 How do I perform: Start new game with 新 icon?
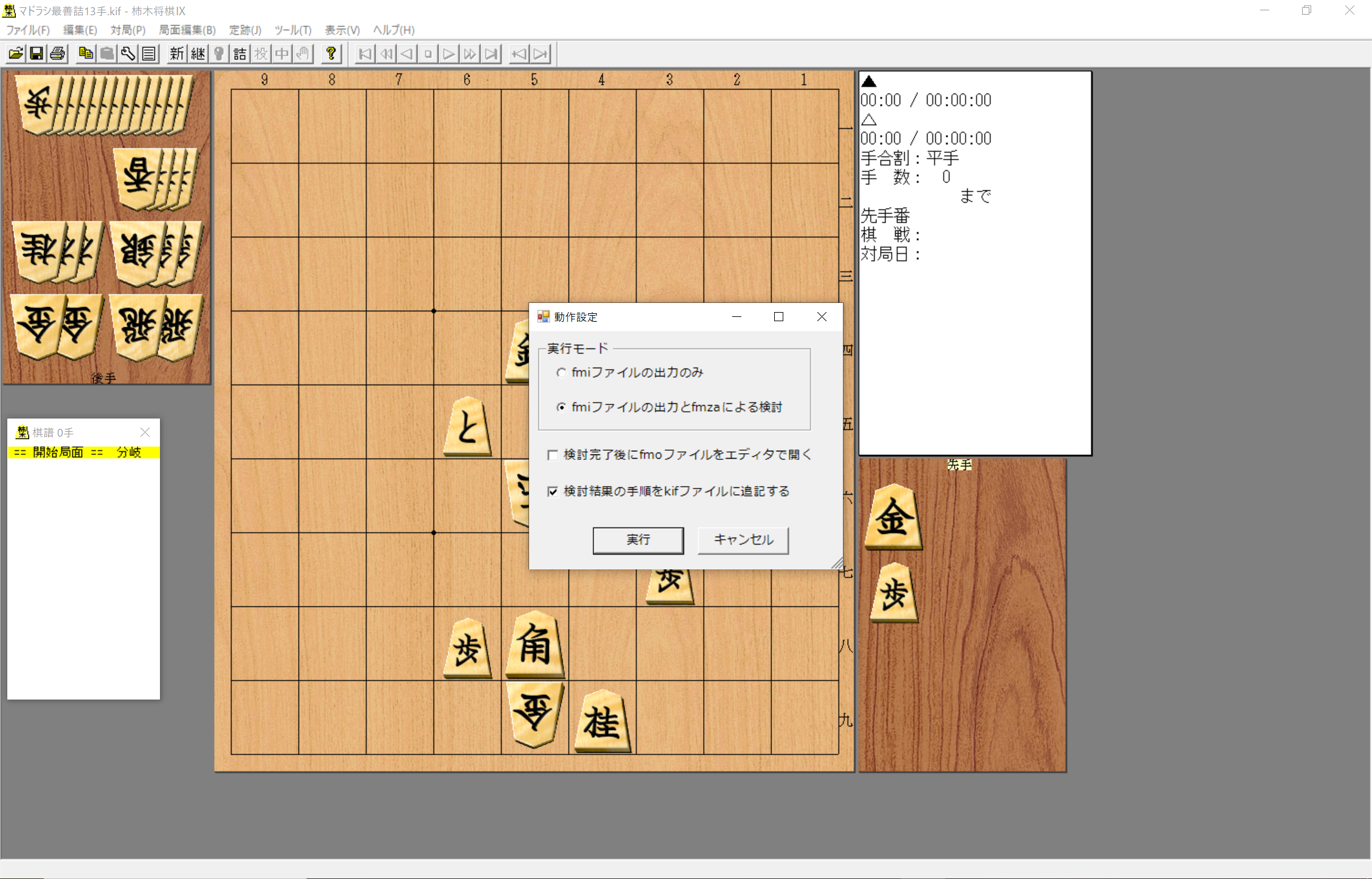(176, 54)
